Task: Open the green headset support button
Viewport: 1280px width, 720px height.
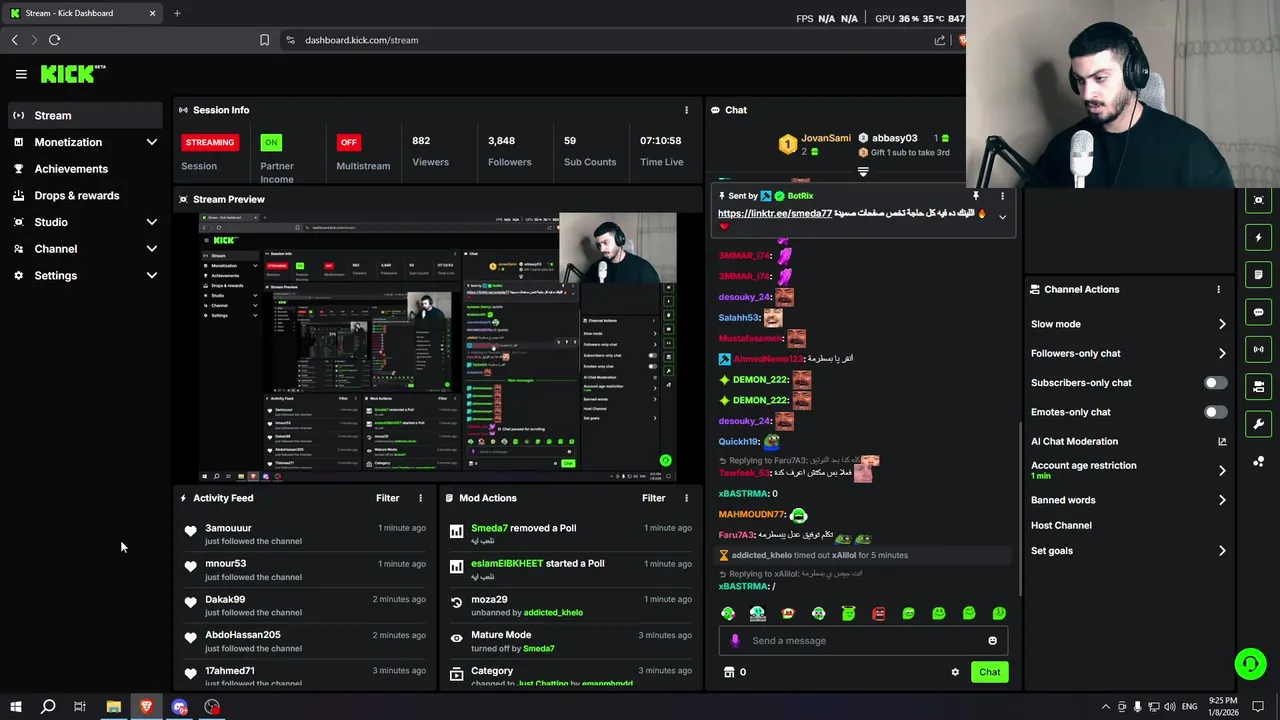Action: point(1250,664)
